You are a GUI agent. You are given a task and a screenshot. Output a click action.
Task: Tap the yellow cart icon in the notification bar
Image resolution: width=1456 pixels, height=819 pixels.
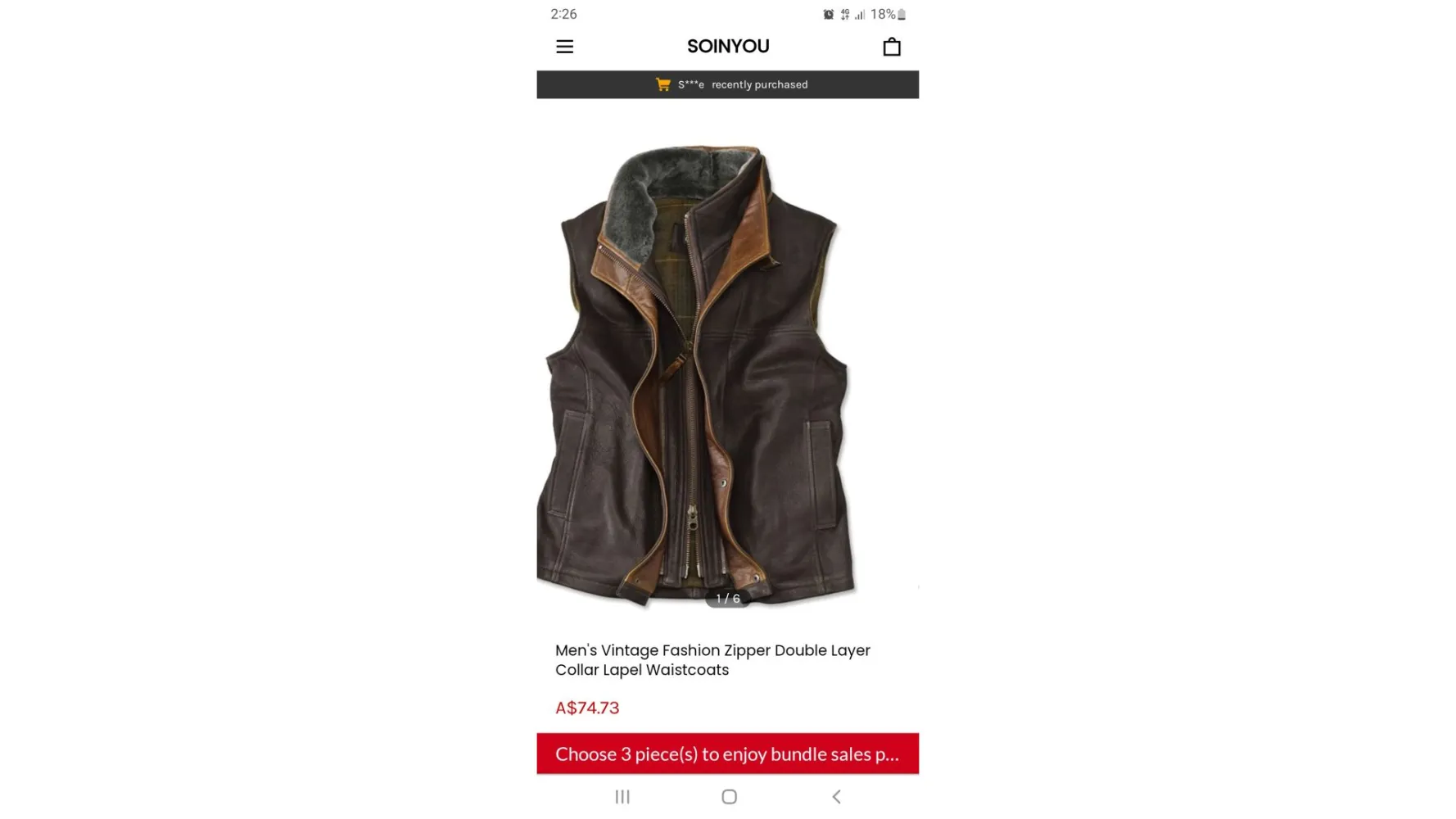pos(663,84)
